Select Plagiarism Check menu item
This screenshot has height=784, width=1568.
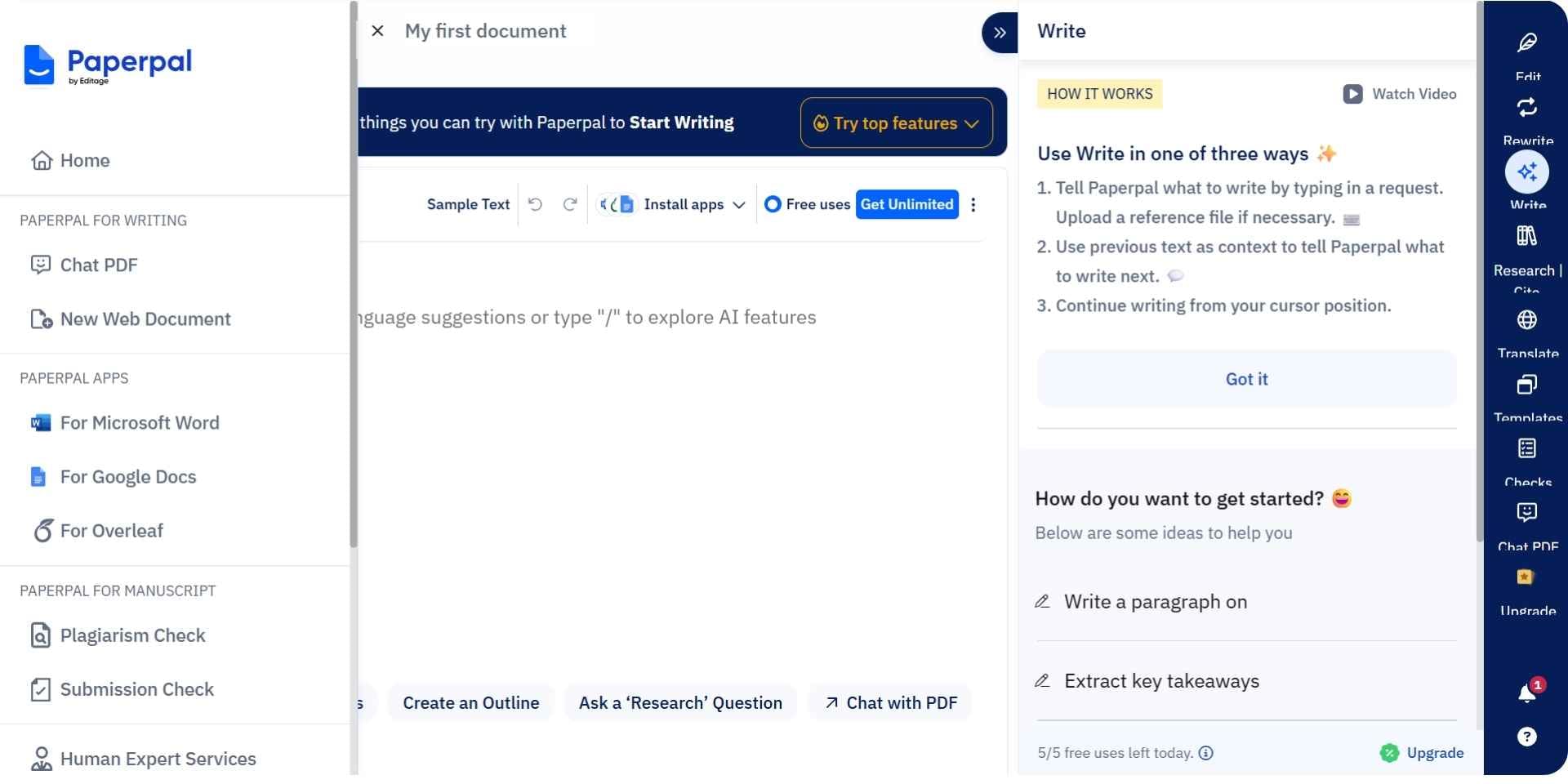(132, 635)
